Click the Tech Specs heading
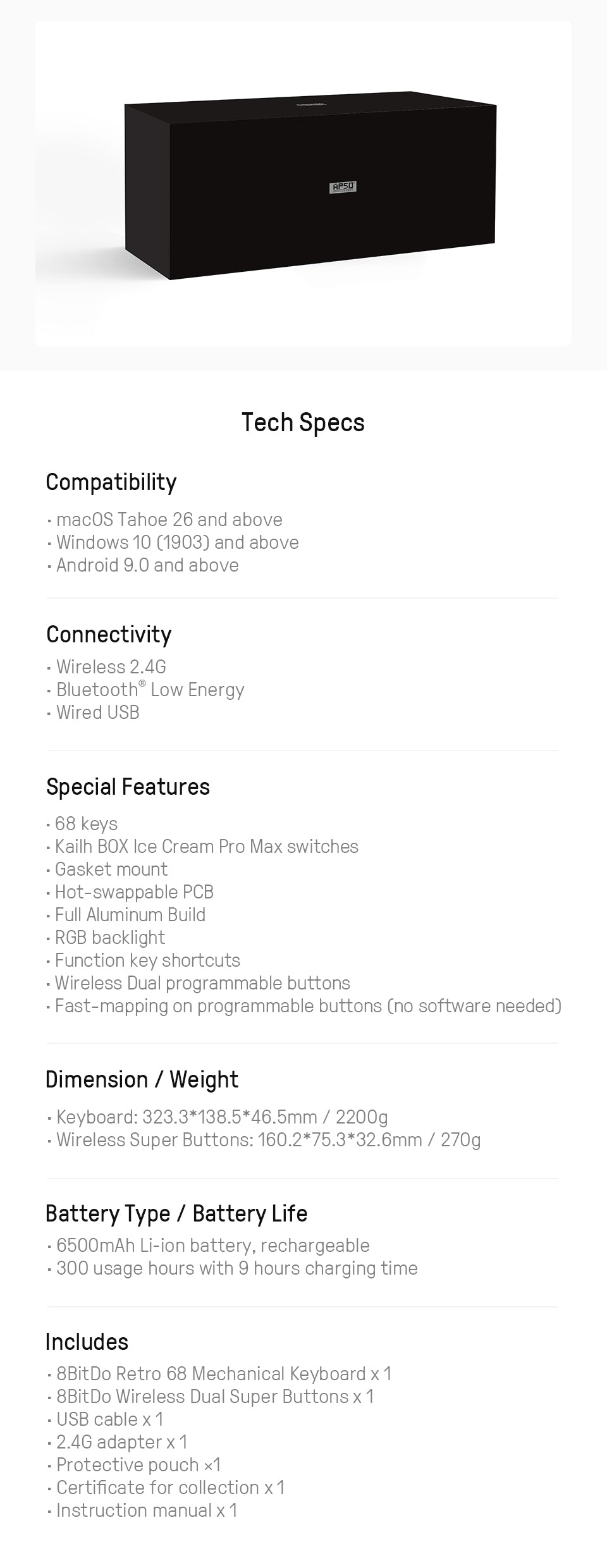 [303, 422]
